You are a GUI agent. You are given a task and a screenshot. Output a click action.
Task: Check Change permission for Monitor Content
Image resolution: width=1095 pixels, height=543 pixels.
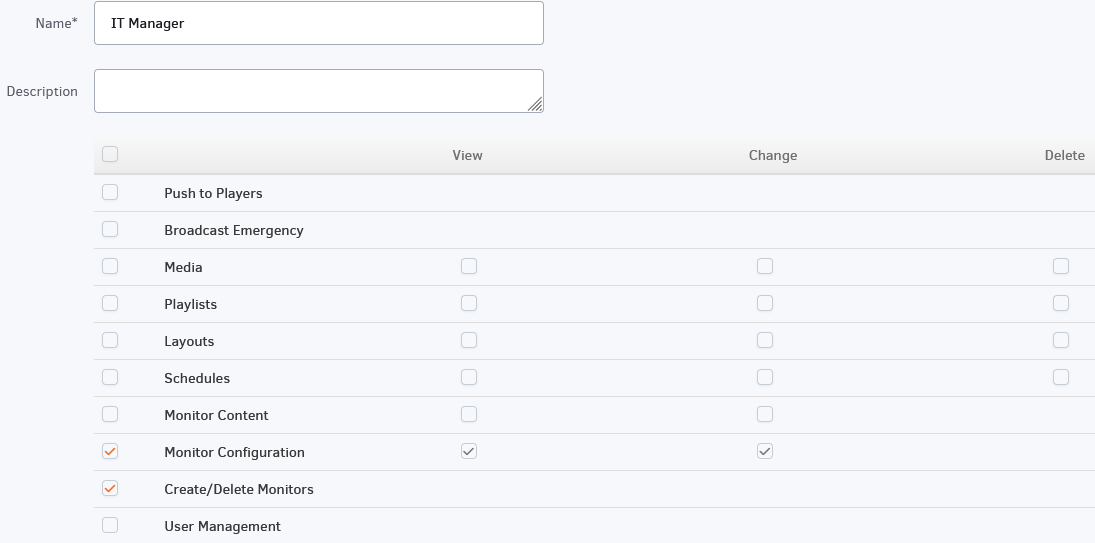click(x=765, y=414)
